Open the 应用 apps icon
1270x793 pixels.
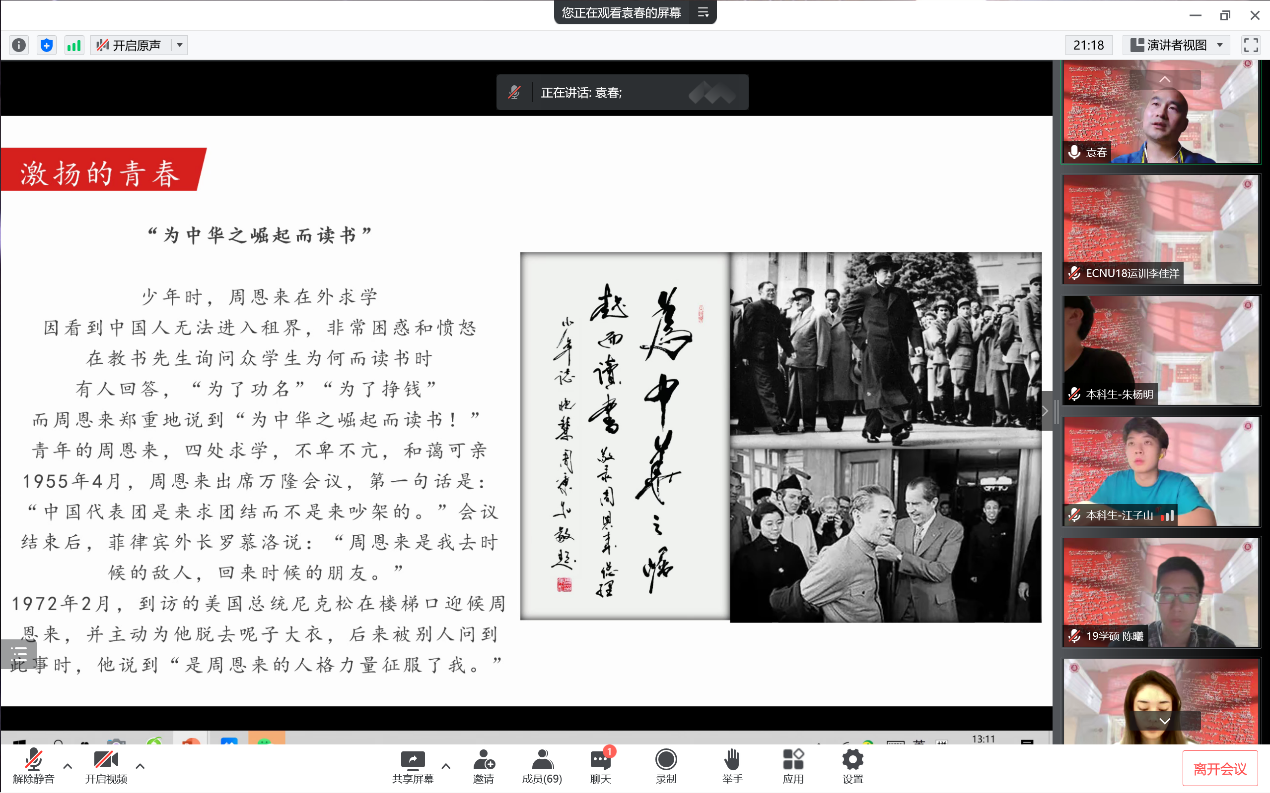pos(793,765)
